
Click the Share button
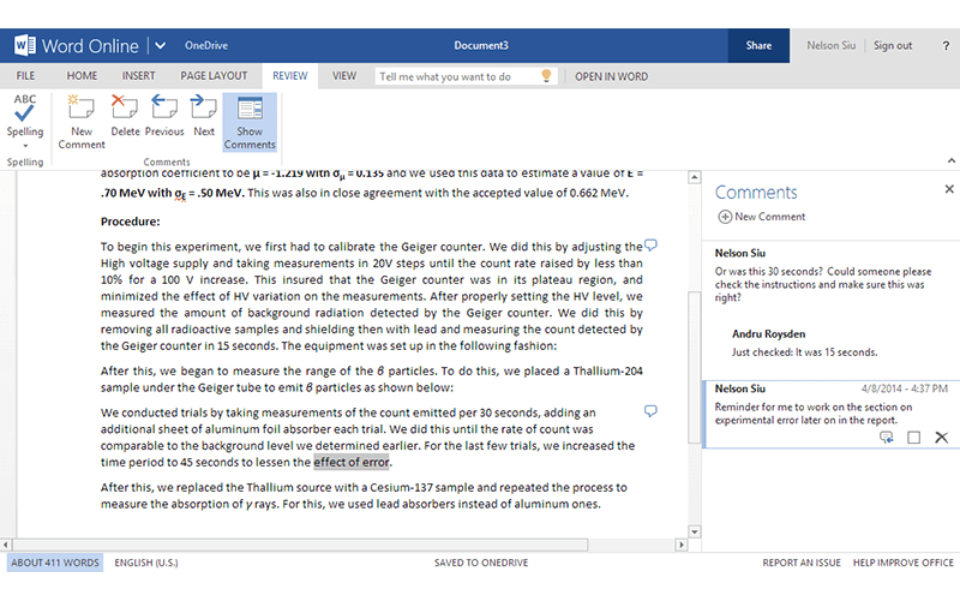759,45
